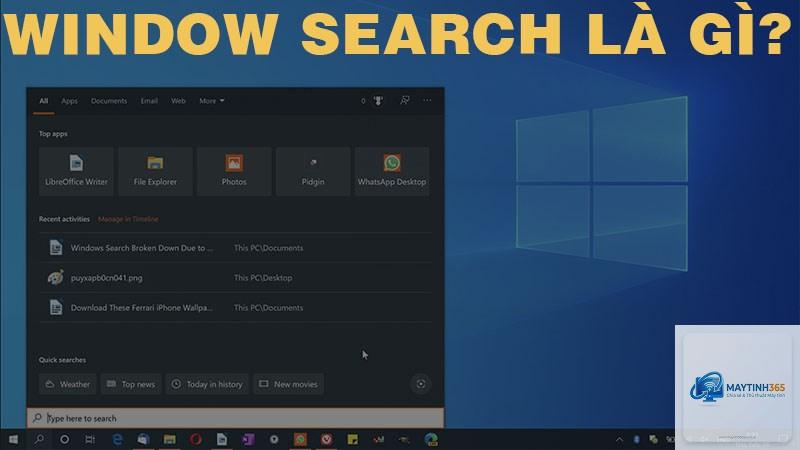This screenshot has height=450, width=800.
Task: Click the MAYTINH365 logo thumbnail
Action: (x=737, y=388)
